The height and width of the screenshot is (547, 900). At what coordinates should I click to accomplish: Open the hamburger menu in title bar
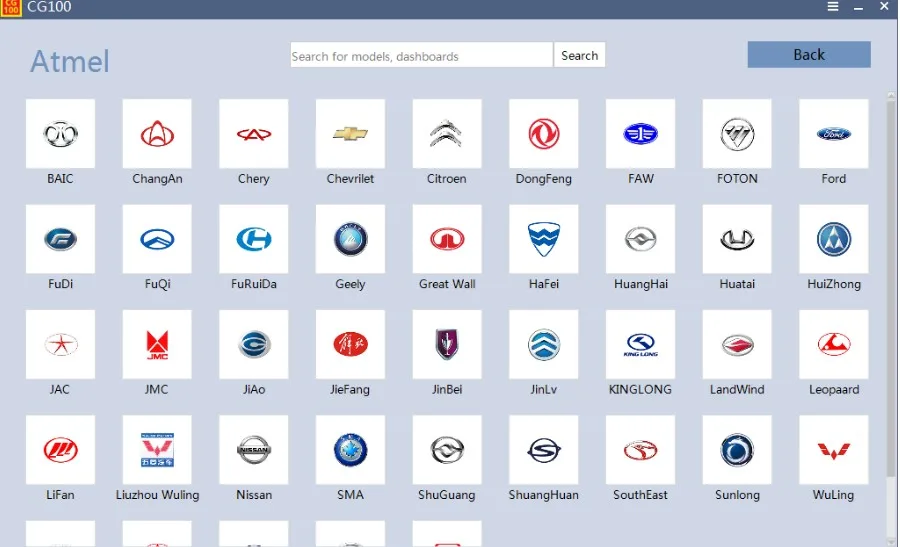[x=833, y=6]
